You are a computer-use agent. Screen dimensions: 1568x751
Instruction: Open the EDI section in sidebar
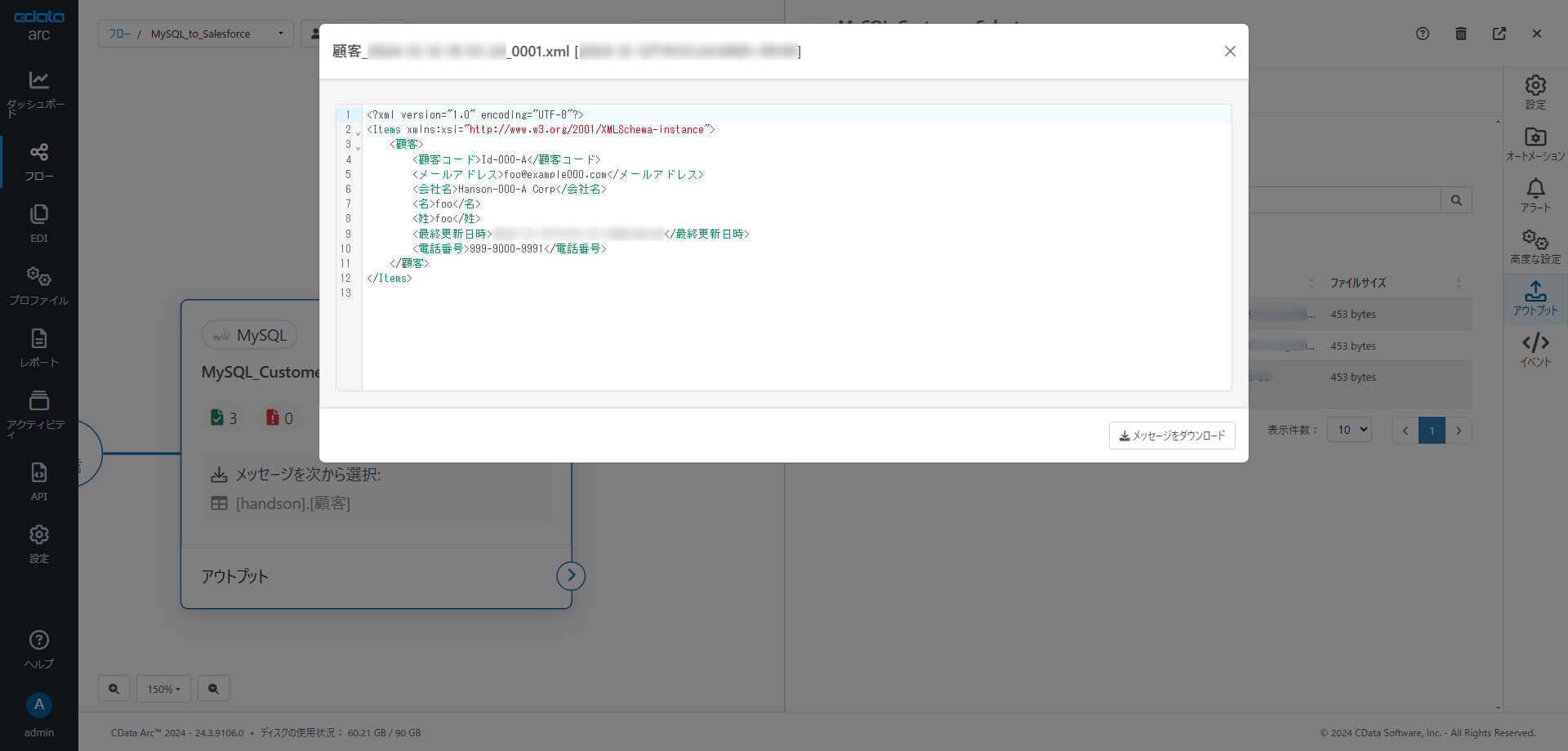tap(38, 224)
